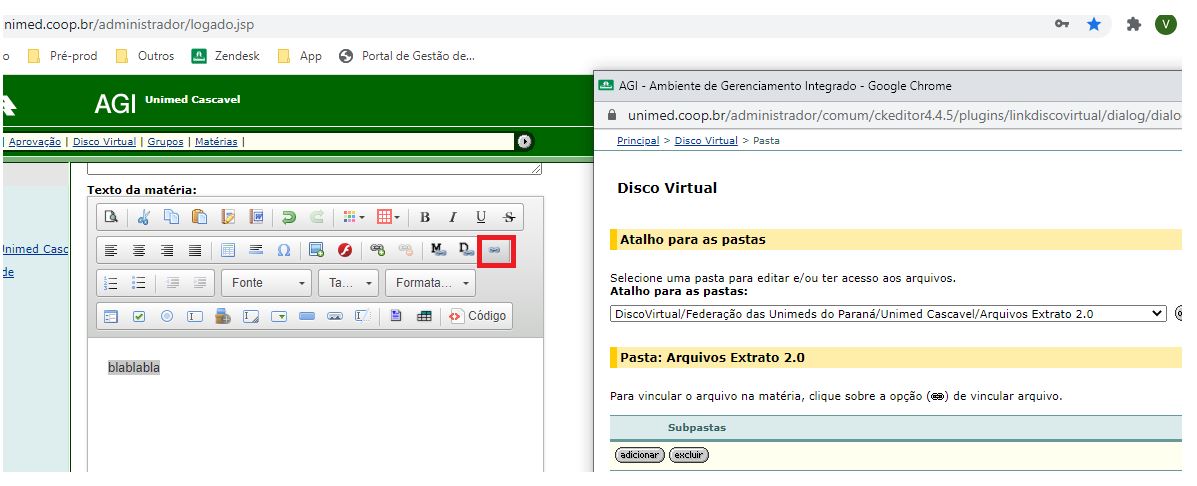The height and width of the screenshot is (486, 1197).
Task: Toggle italic formatting
Action: (453, 217)
